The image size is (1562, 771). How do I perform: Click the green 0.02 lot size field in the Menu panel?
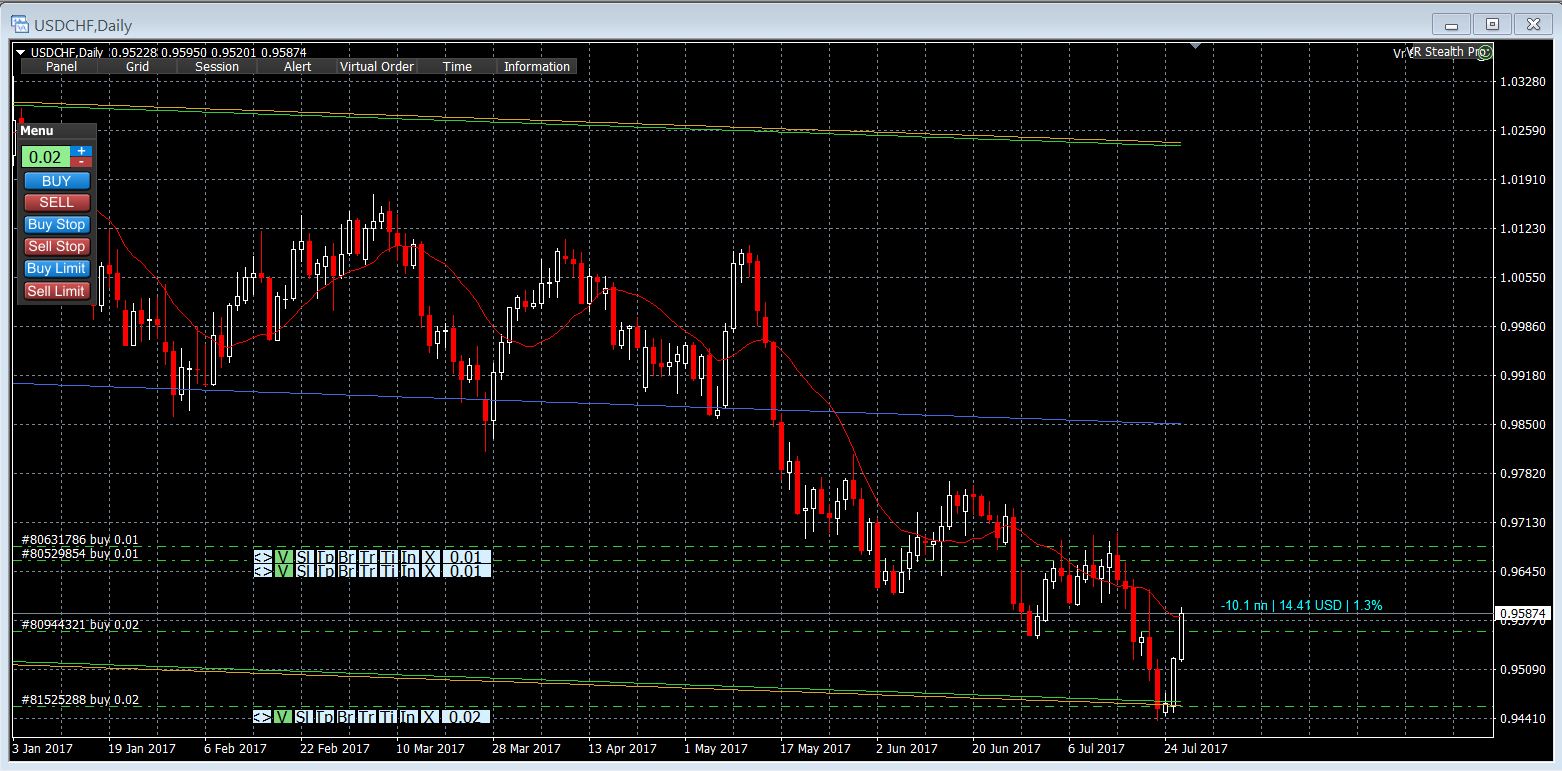(46, 157)
